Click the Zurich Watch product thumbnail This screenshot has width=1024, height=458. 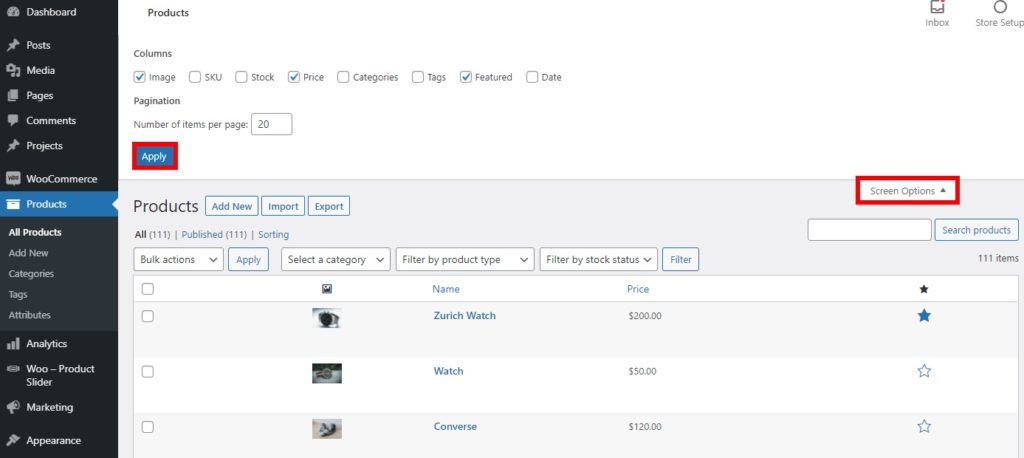pyautogui.click(x=327, y=318)
